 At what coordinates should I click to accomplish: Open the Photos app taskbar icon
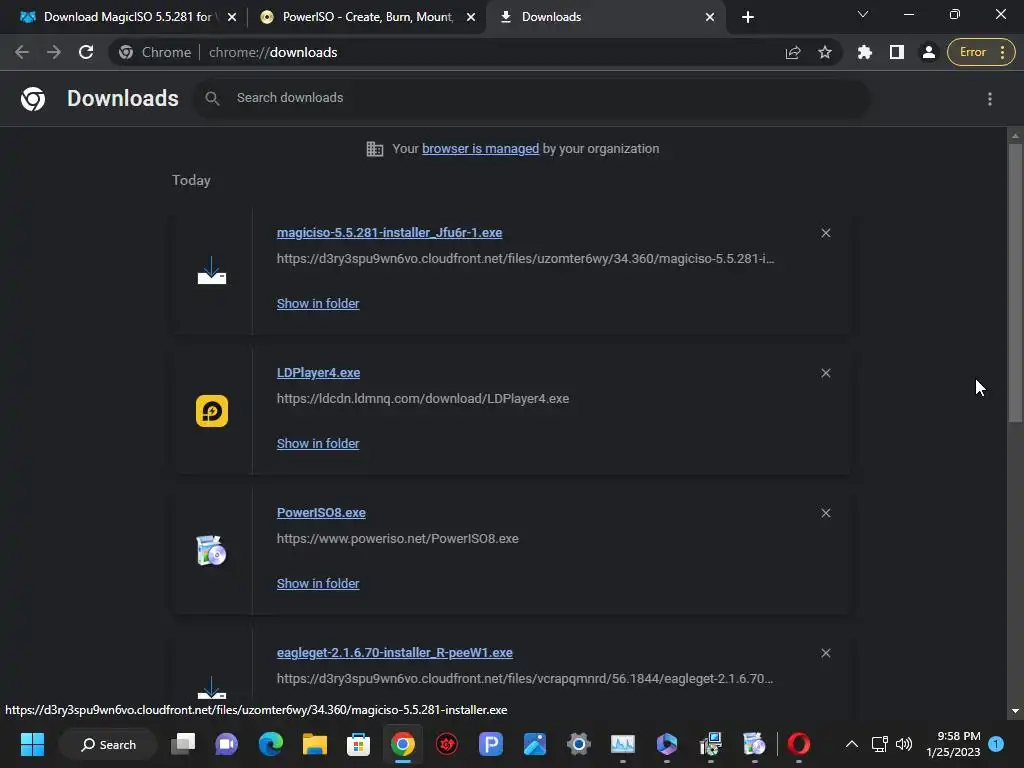(x=534, y=744)
